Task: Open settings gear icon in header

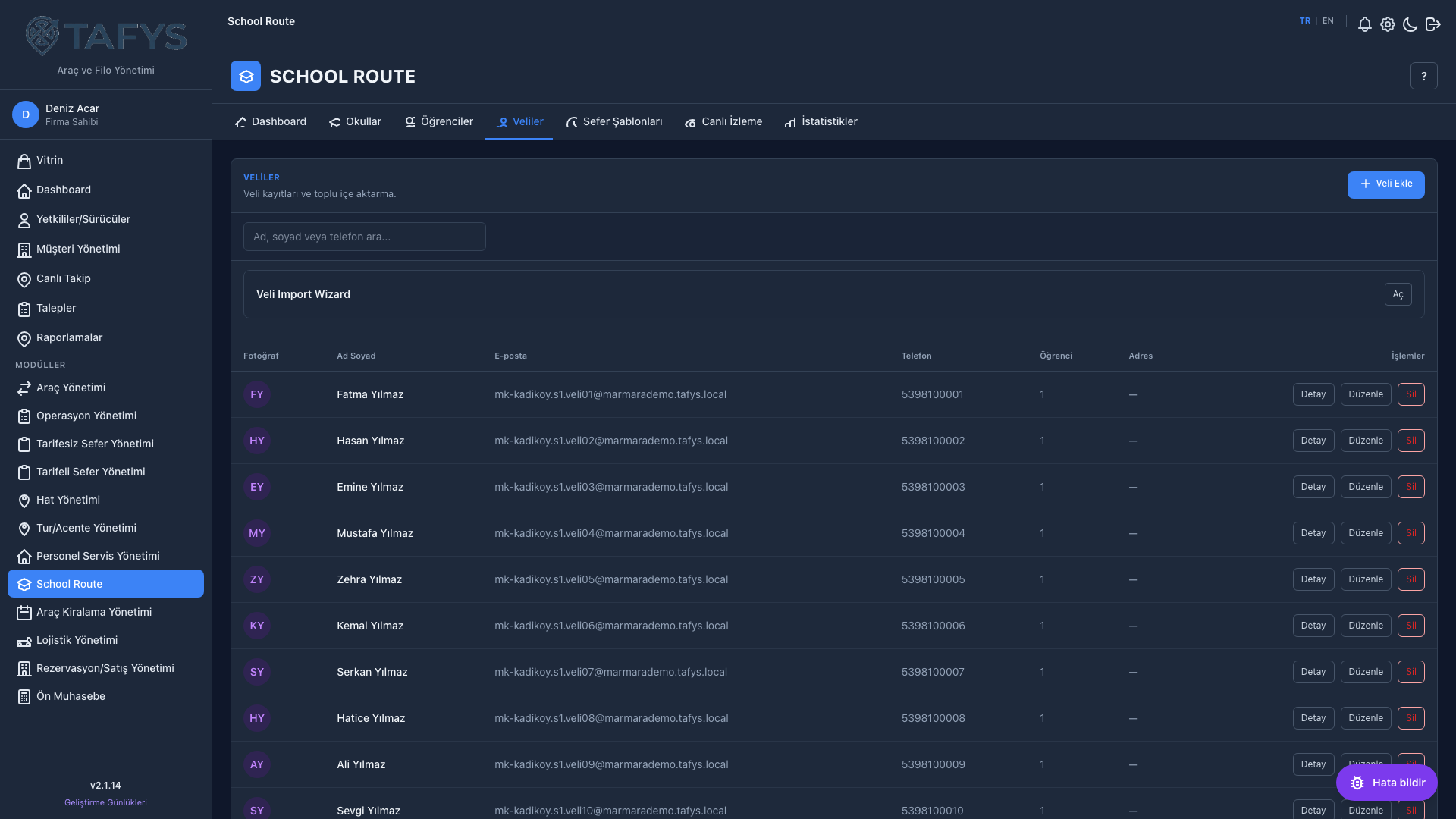Action: (1387, 24)
